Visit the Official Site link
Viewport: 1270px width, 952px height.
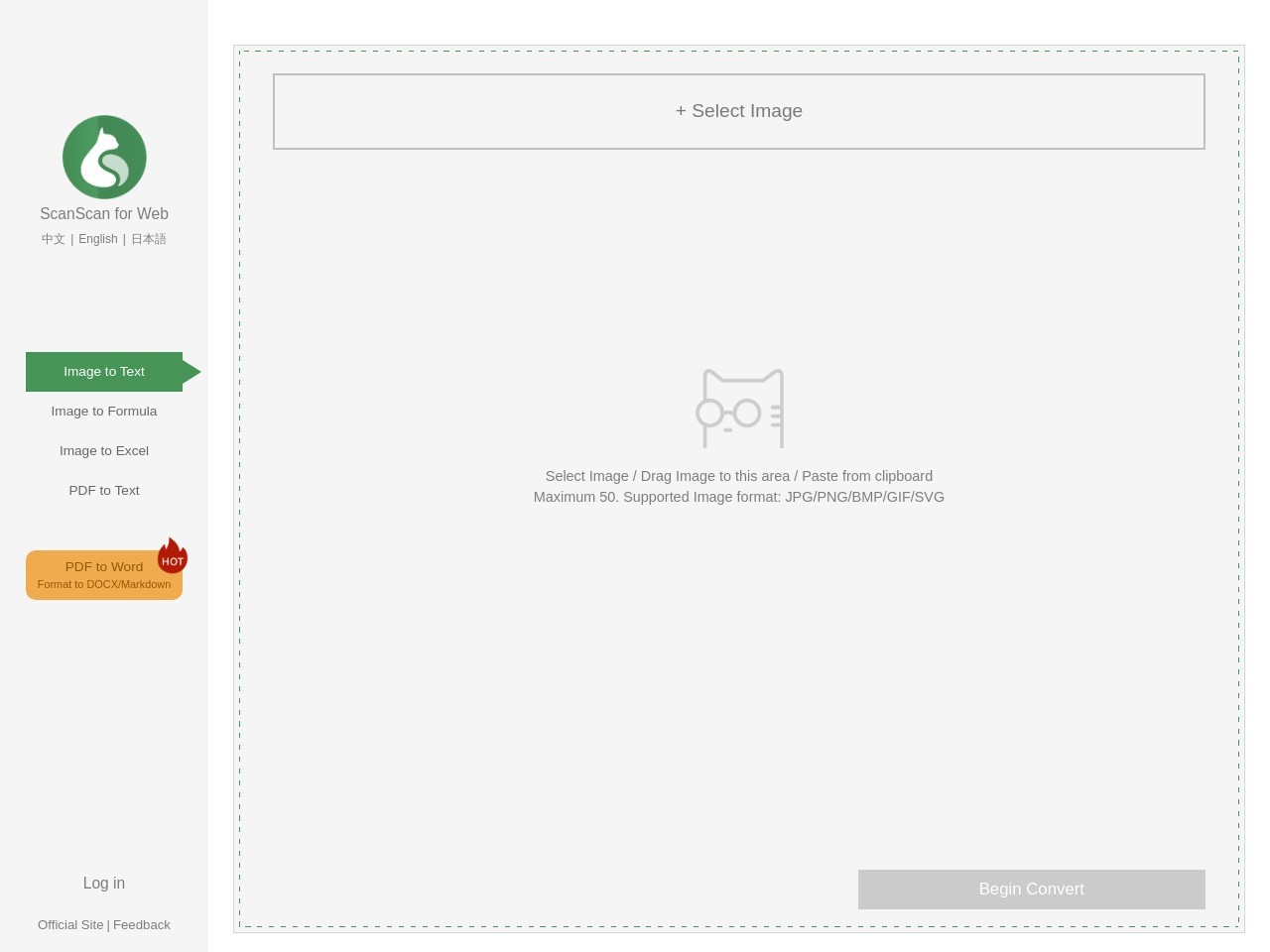tap(70, 924)
